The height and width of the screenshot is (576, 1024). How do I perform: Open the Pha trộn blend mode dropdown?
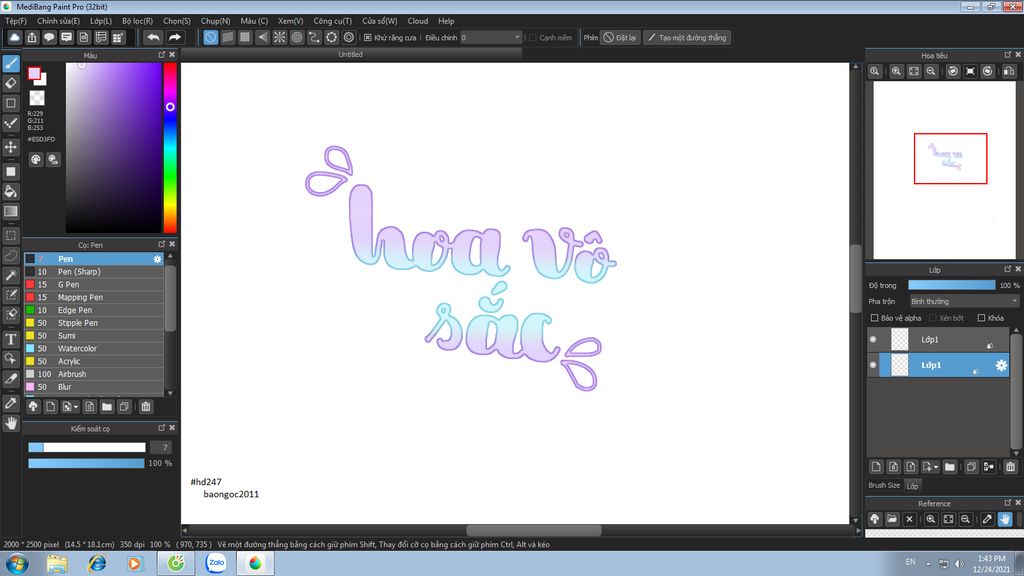click(x=964, y=302)
